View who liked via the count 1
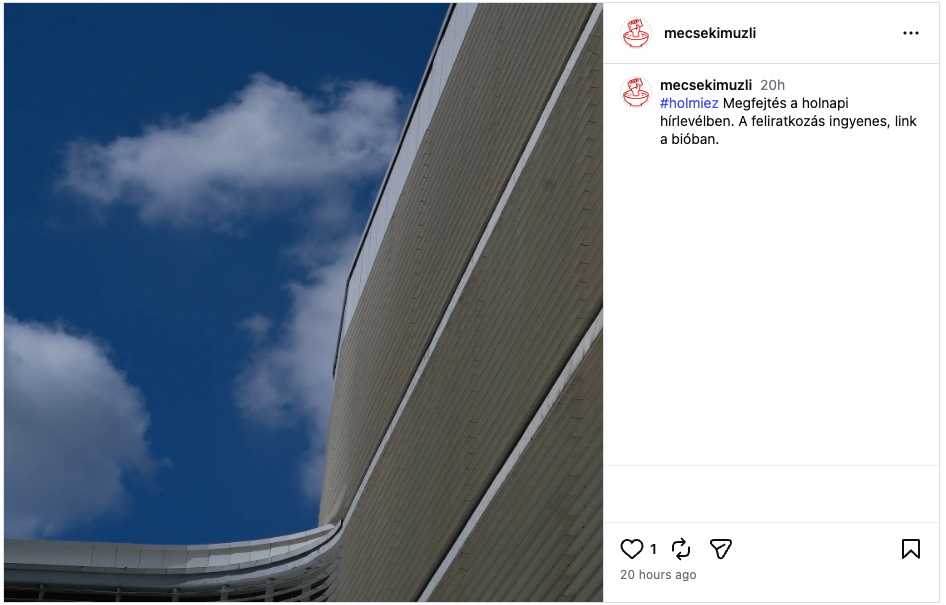 tap(653, 550)
